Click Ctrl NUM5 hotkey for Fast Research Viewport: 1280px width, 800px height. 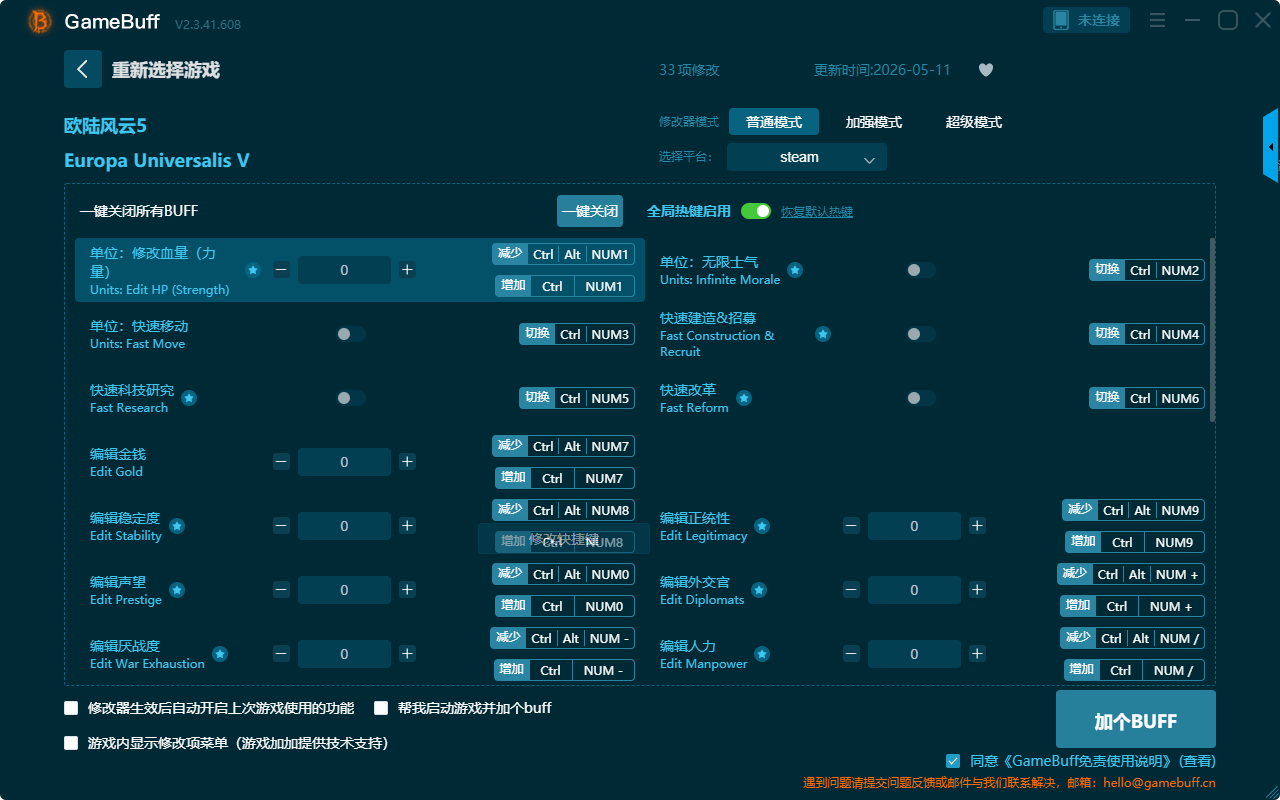click(x=577, y=398)
